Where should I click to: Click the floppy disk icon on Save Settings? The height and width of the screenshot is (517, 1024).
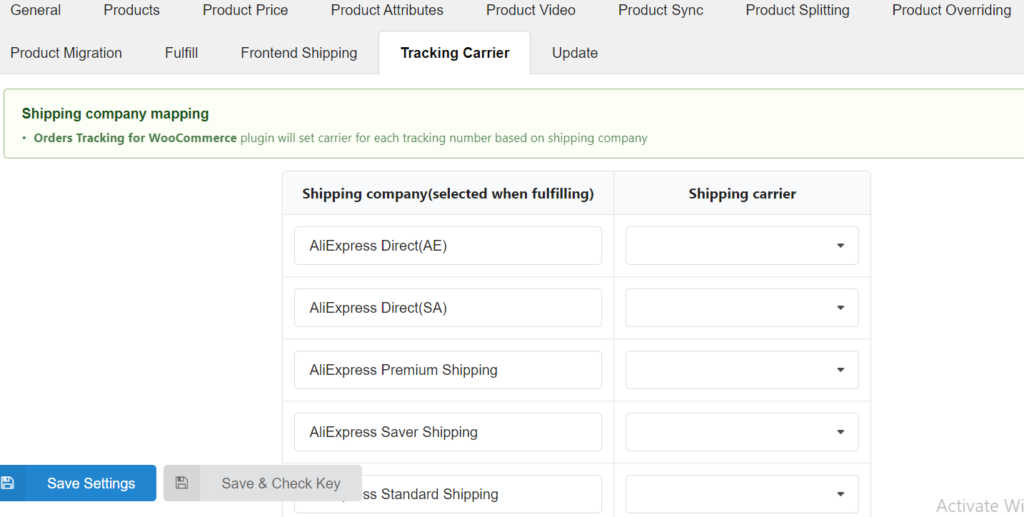(8, 483)
